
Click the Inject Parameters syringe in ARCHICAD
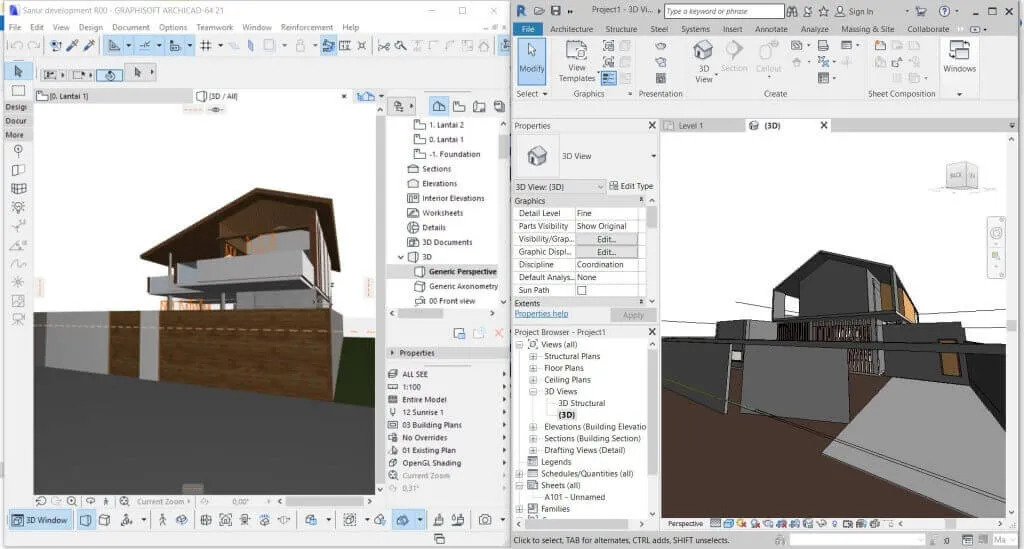(89, 46)
